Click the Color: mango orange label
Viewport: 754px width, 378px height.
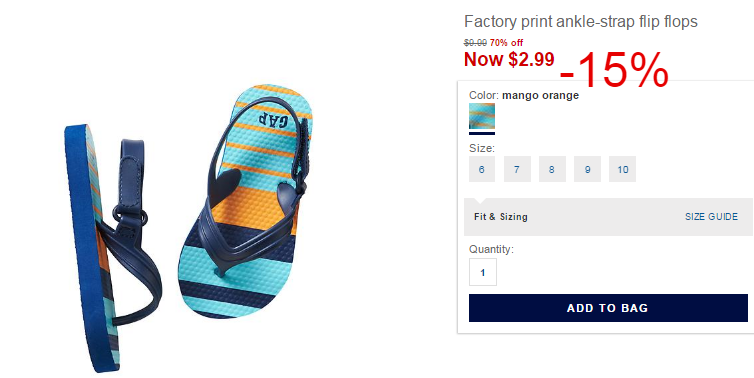coord(524,95)
